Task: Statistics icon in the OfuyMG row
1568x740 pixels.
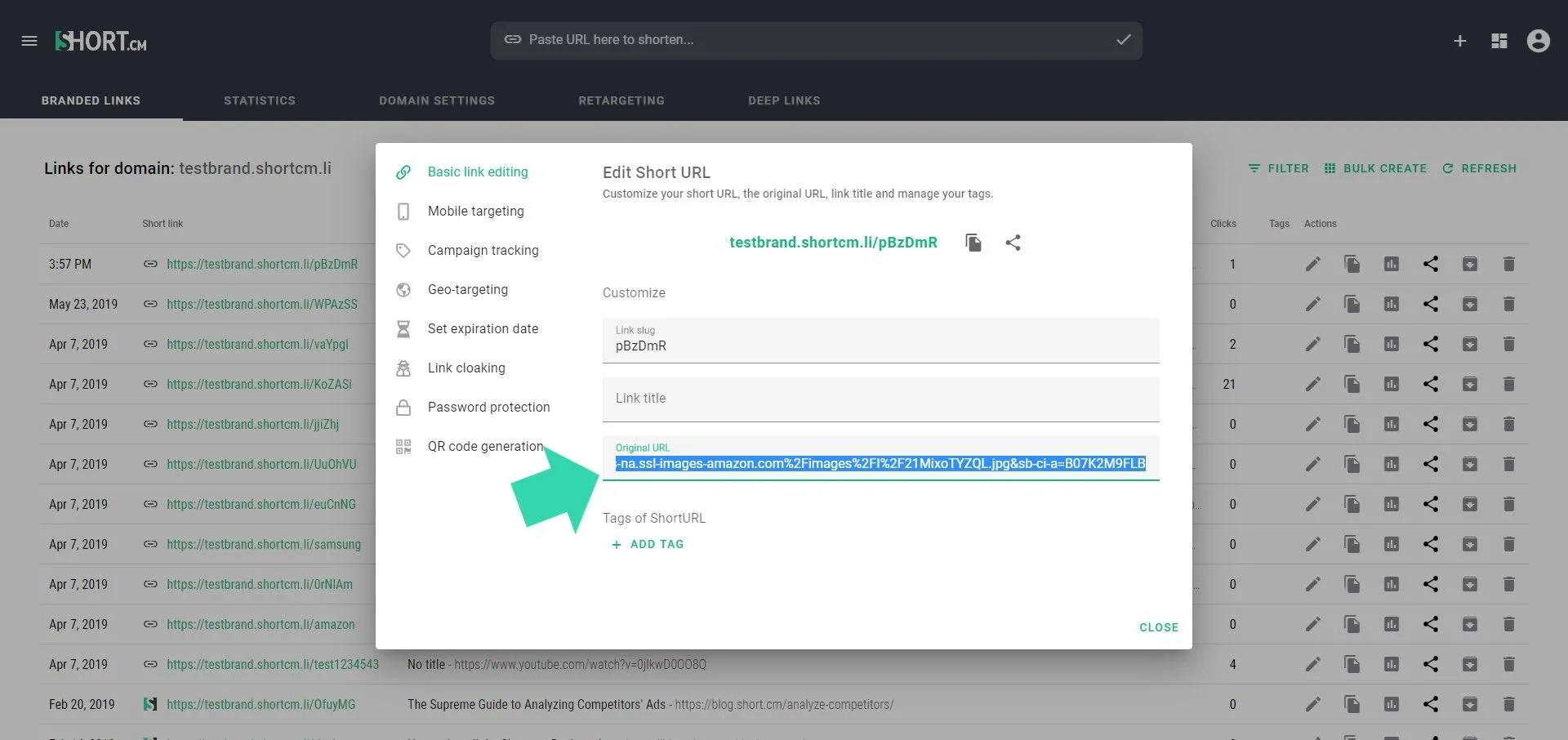Action: click(x=1392, y=704)
